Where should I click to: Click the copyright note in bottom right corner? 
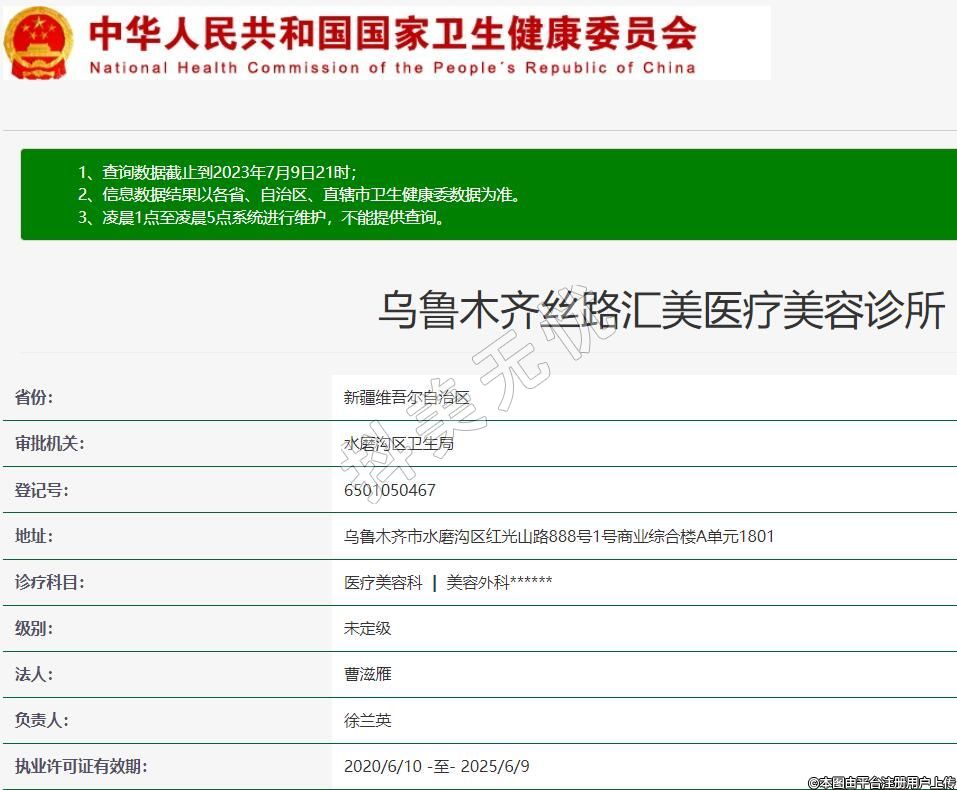[x=881, y=782]
